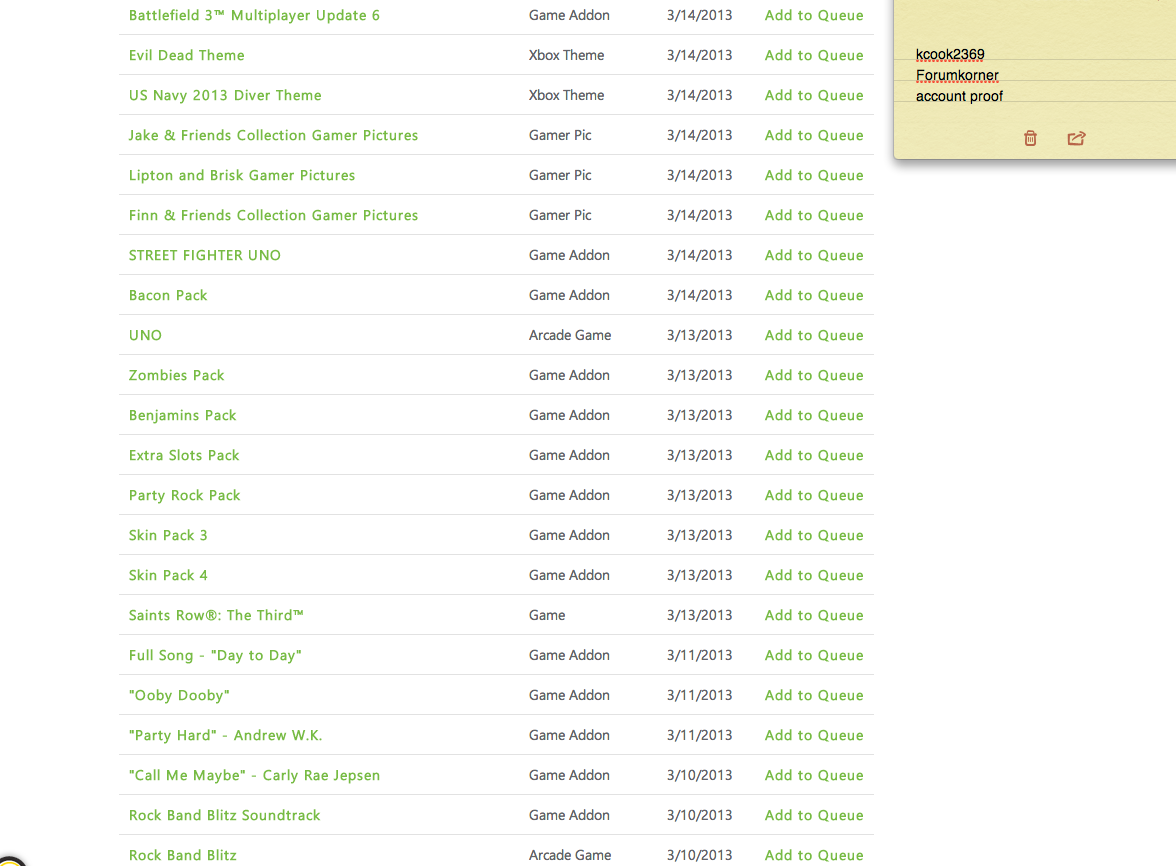Open Zombies Pack link

pos(176,375)
